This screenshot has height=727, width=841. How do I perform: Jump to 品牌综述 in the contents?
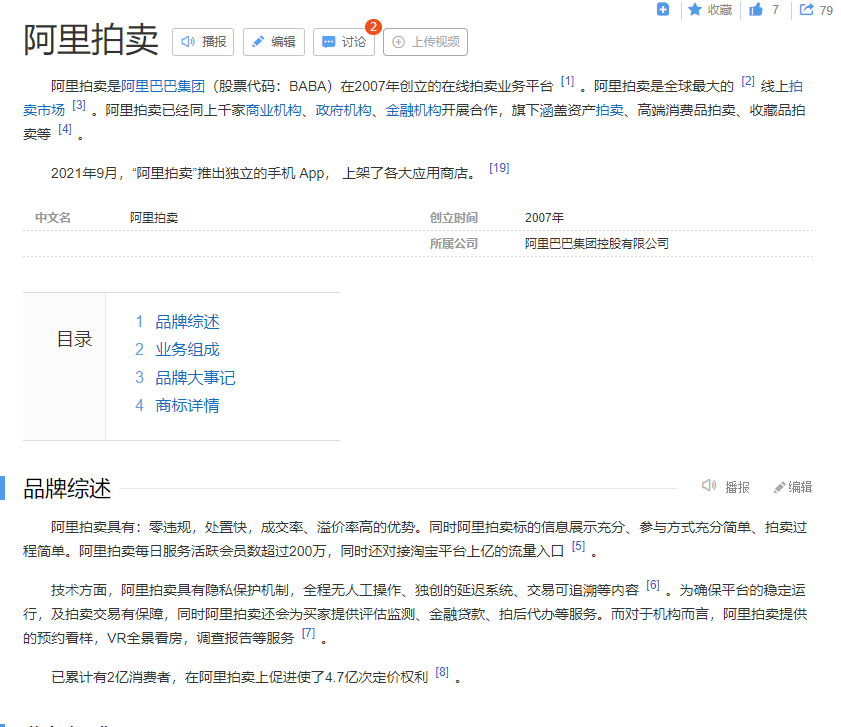pos(187,322)
